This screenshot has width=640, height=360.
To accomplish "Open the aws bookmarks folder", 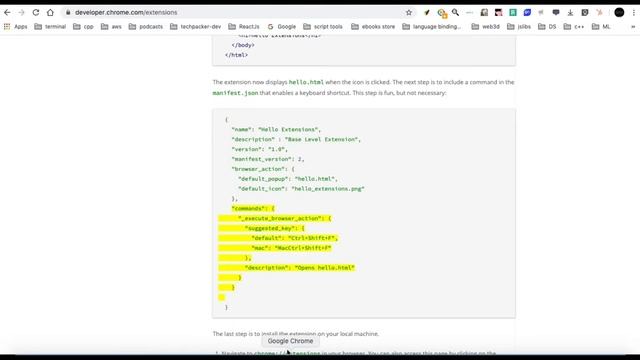I will coord(111,27).
